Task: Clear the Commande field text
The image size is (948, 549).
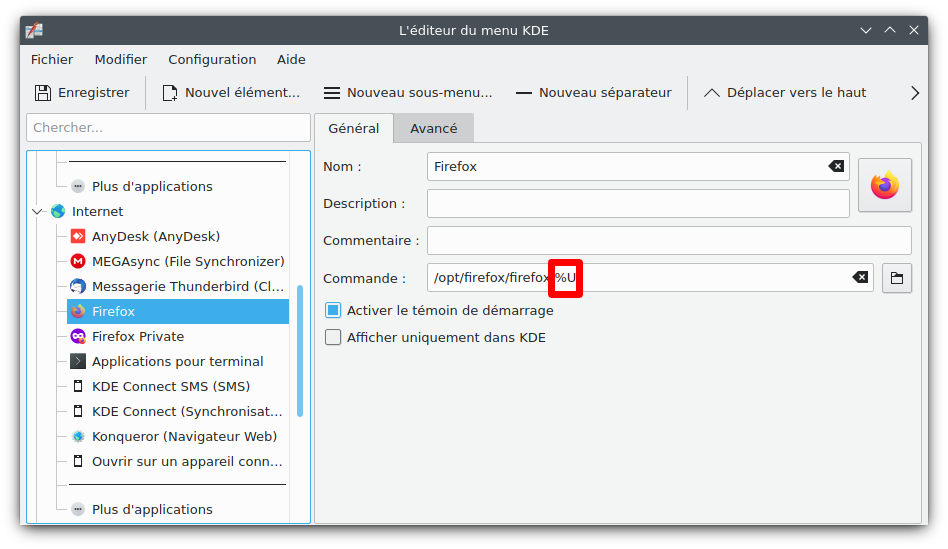Action: (860, 278)
